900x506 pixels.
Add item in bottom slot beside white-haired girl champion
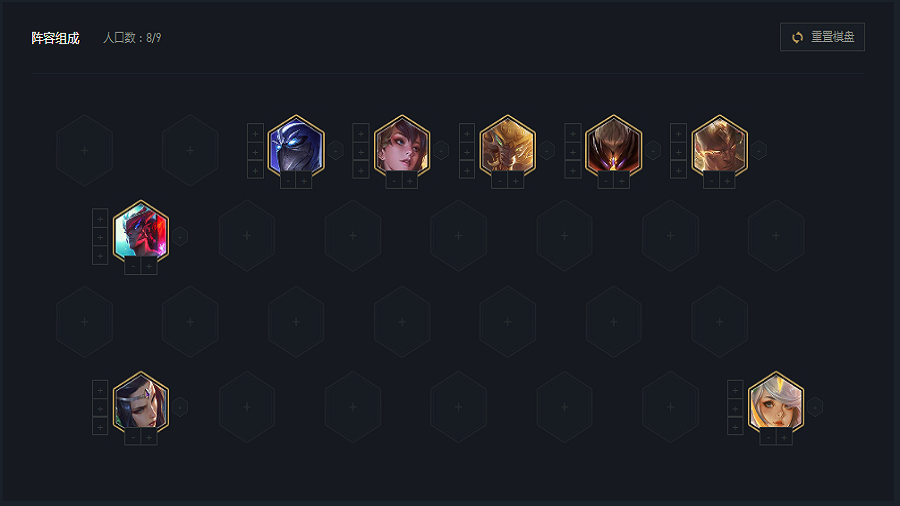[735, 426]
